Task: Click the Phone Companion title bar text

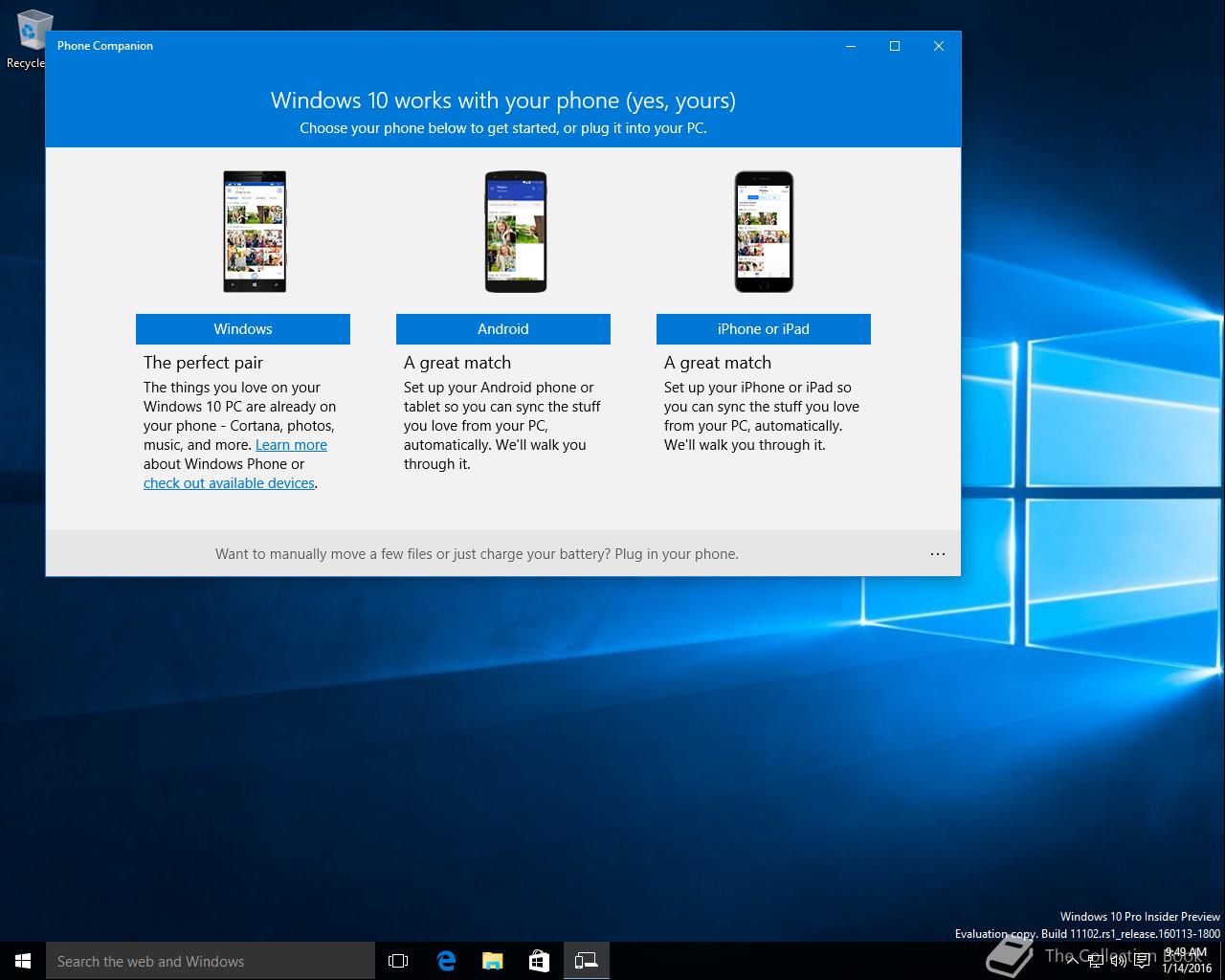Action: (105, 46)
